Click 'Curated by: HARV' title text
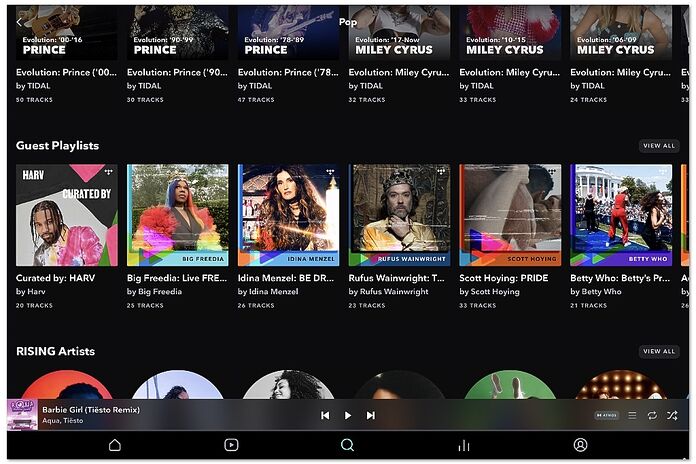 point(55,278)
